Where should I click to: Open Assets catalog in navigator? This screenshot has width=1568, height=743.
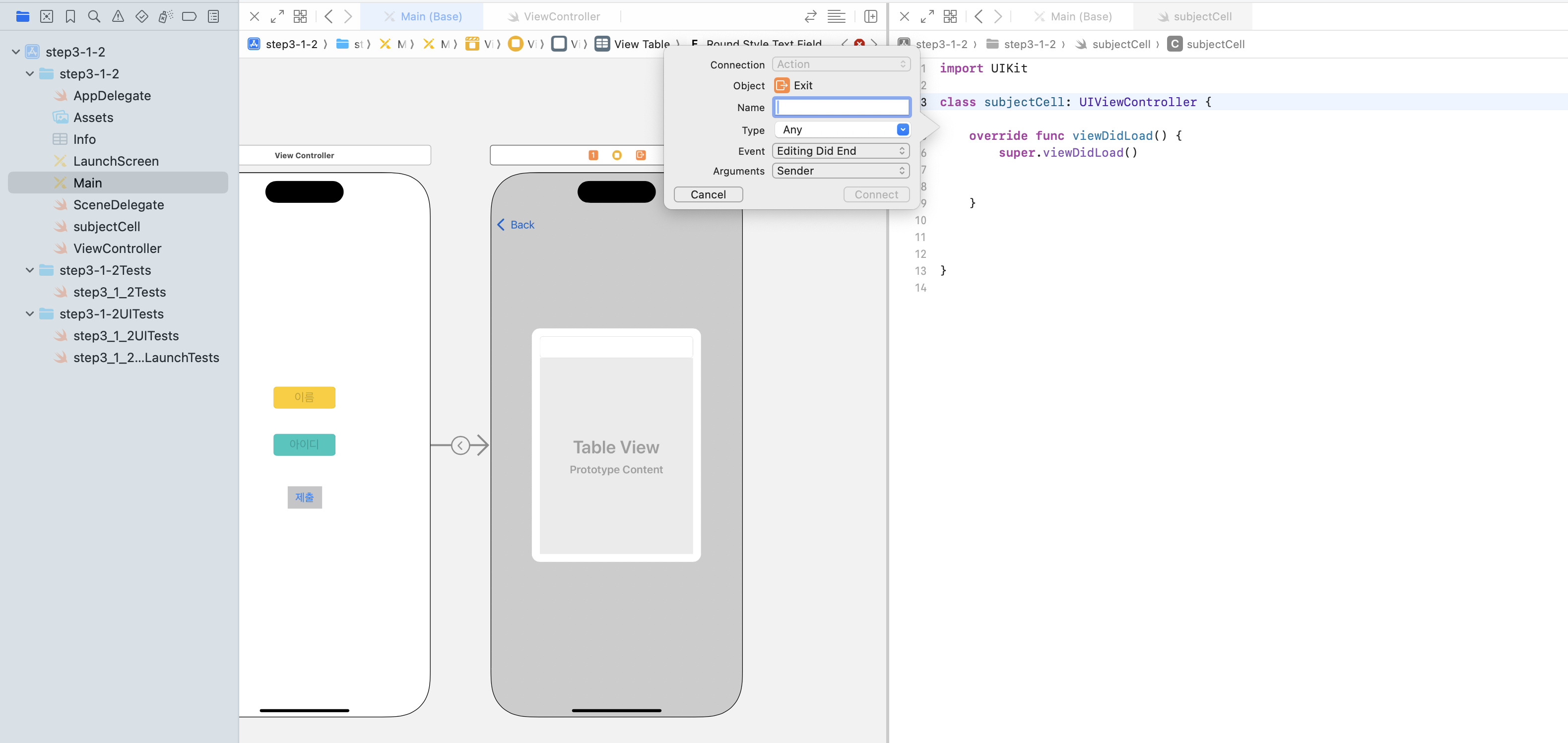[93, 118]
